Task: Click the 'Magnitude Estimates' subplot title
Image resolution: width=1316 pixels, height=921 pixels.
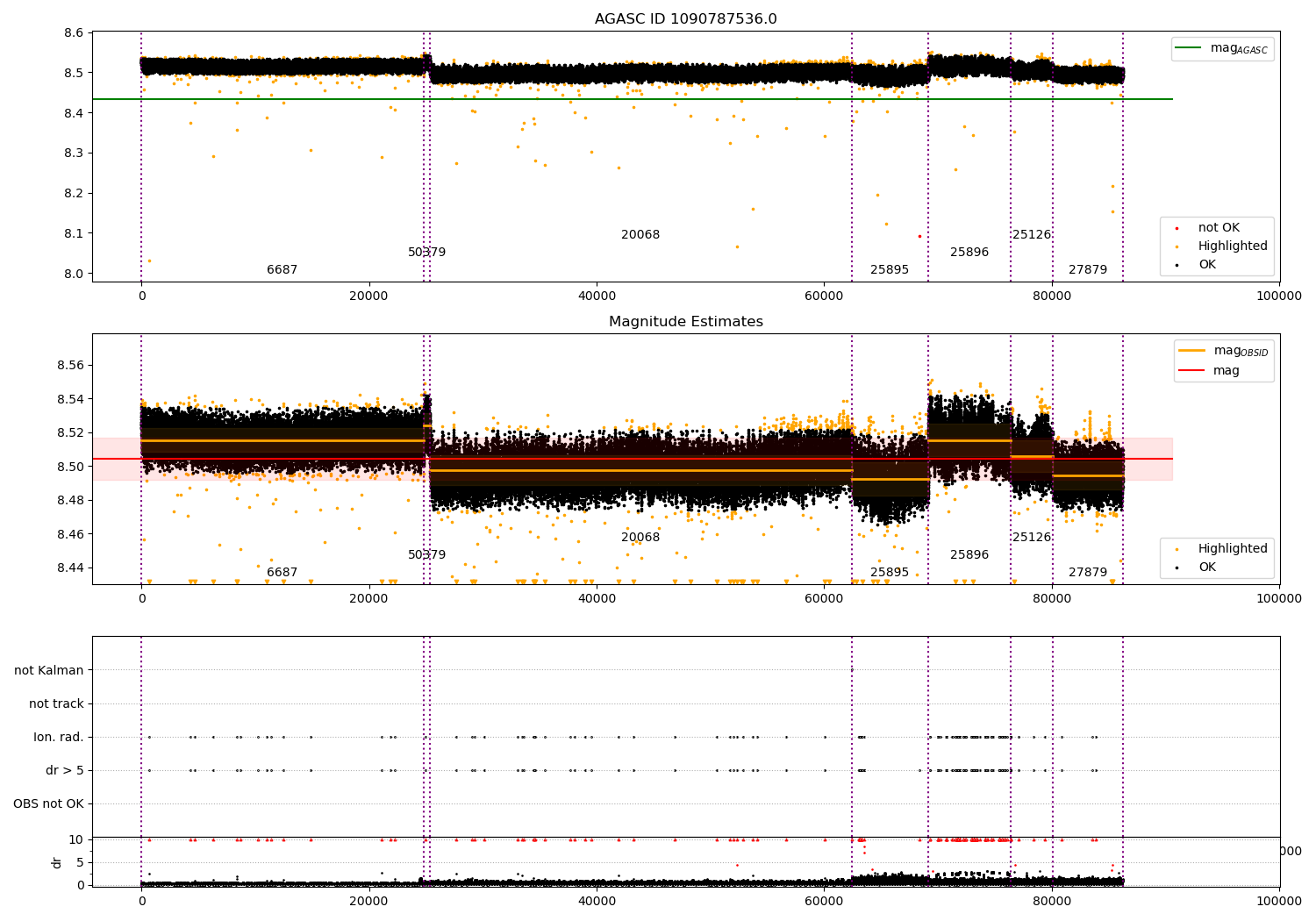Action: click(x=685, y=322)
